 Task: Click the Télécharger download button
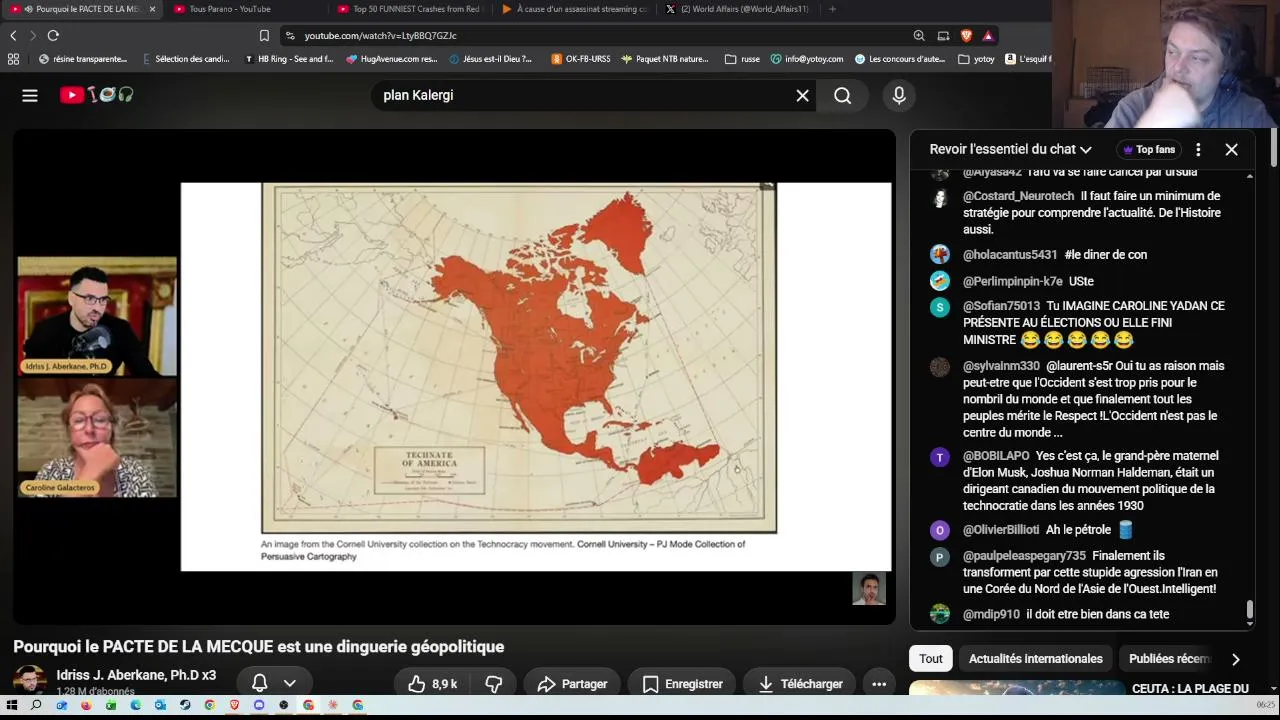click(799, 684)
